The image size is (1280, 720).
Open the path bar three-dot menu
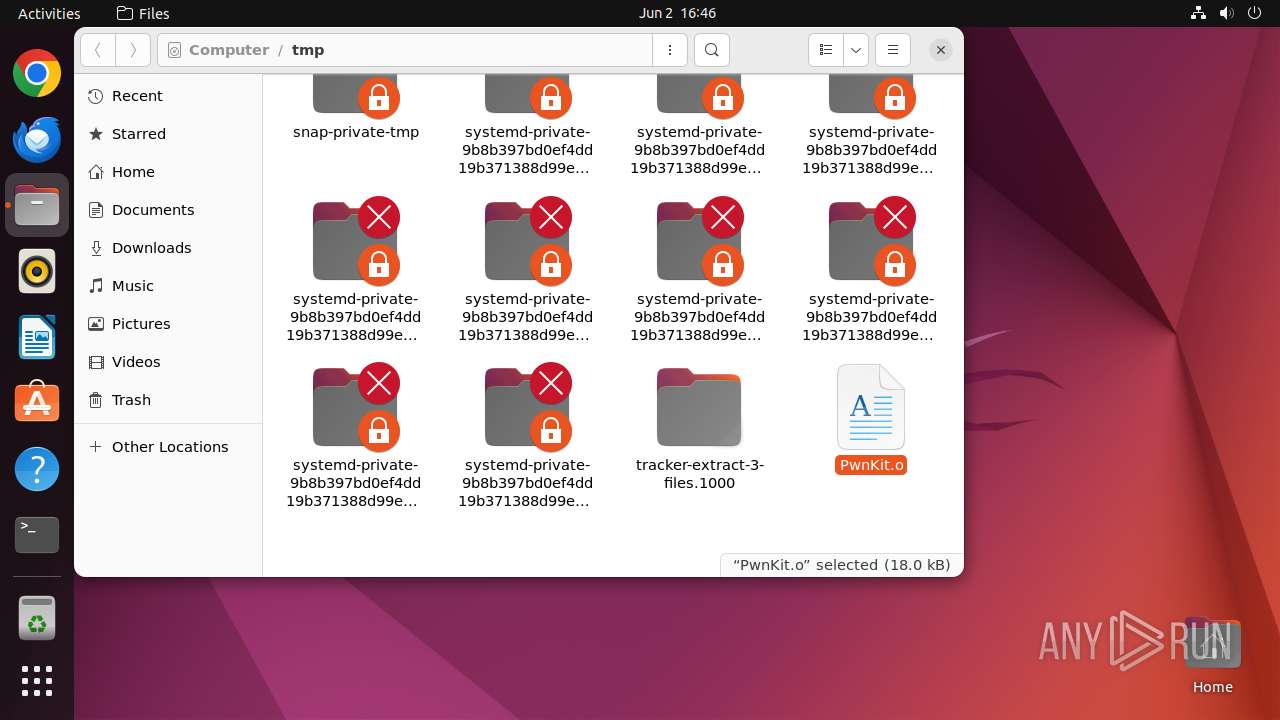pyautogui.click(x=670, y=50)
